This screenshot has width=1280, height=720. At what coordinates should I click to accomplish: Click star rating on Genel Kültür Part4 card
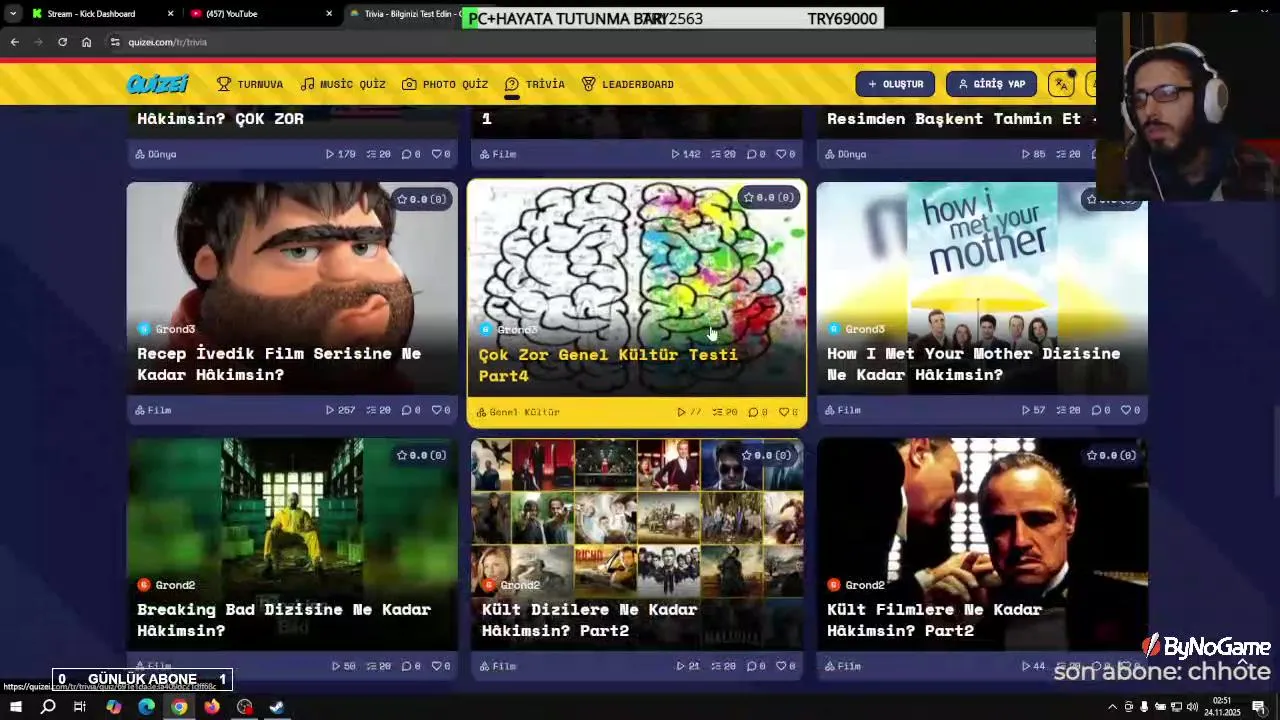click(x=768, y=198)
